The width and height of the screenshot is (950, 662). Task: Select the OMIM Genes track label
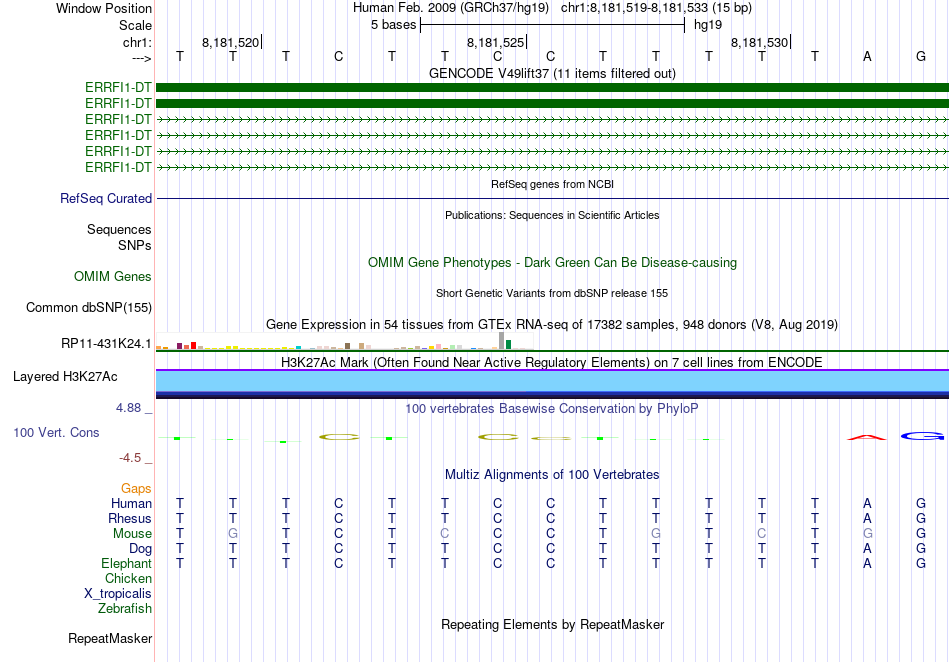pos(113,276)
